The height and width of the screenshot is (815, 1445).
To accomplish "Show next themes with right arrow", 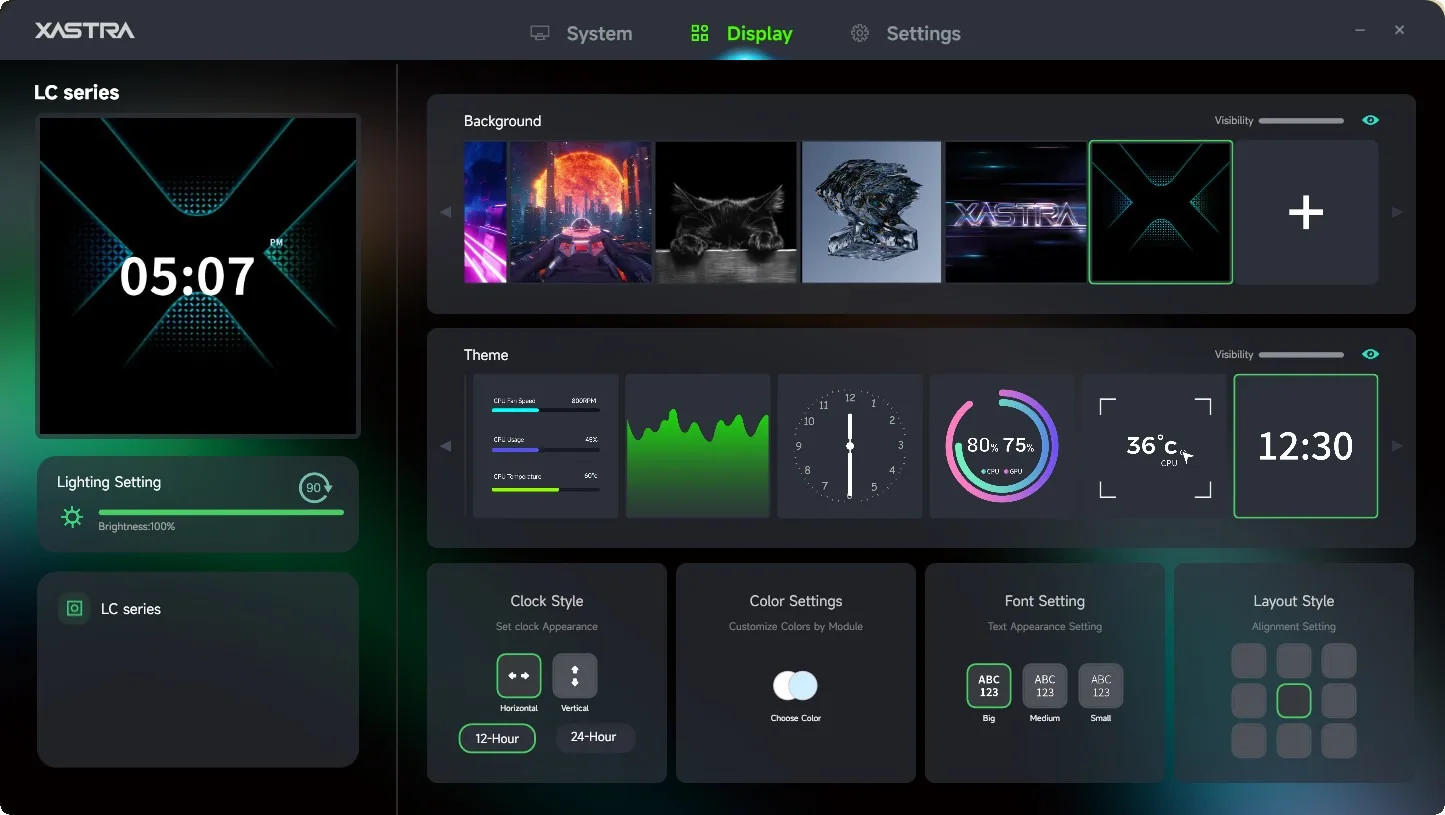I will [1397, 446].
